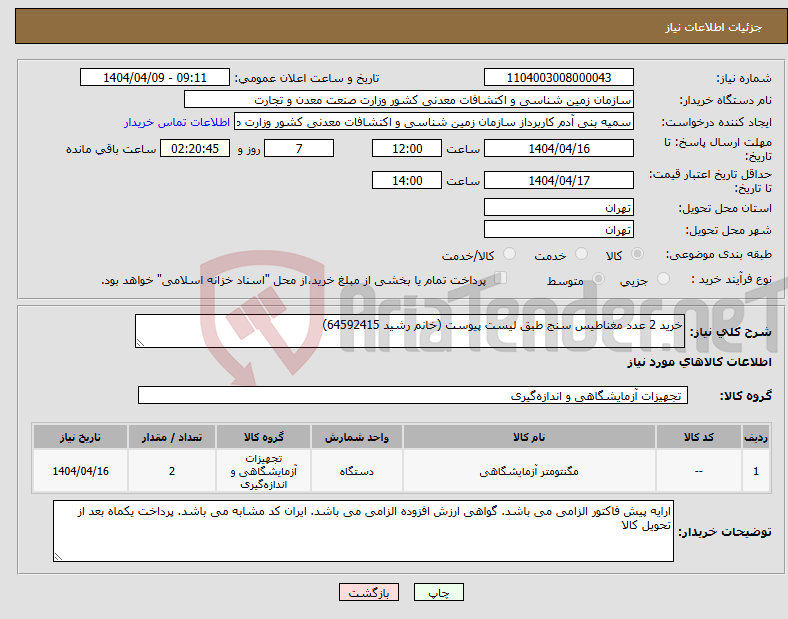Click the شماره نیاز field 1104003008000043

(x=558, y=77)
